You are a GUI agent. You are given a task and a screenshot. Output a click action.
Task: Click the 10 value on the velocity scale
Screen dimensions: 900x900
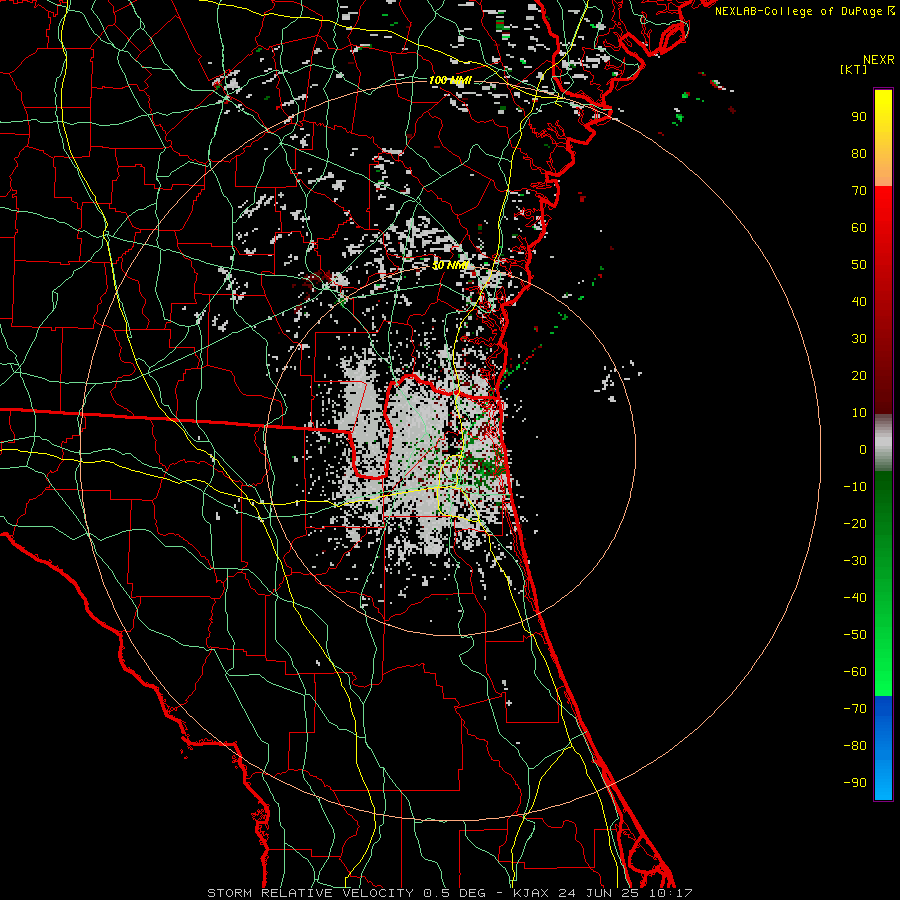tap(859, 413)
